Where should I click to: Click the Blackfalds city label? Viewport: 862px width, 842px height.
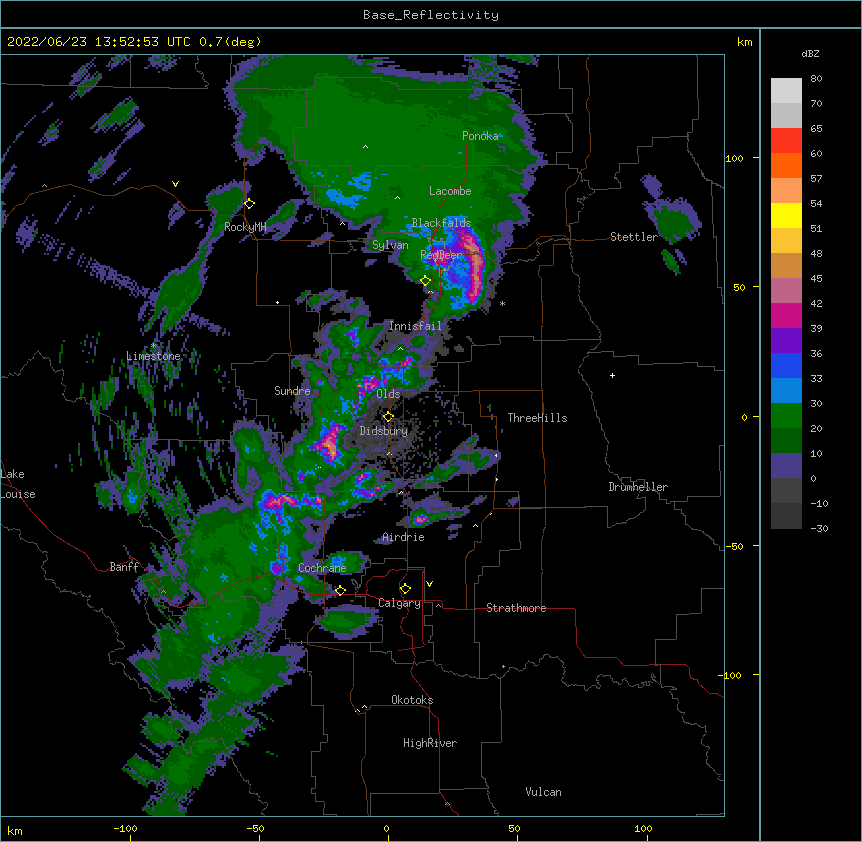(x=441, y=223)
